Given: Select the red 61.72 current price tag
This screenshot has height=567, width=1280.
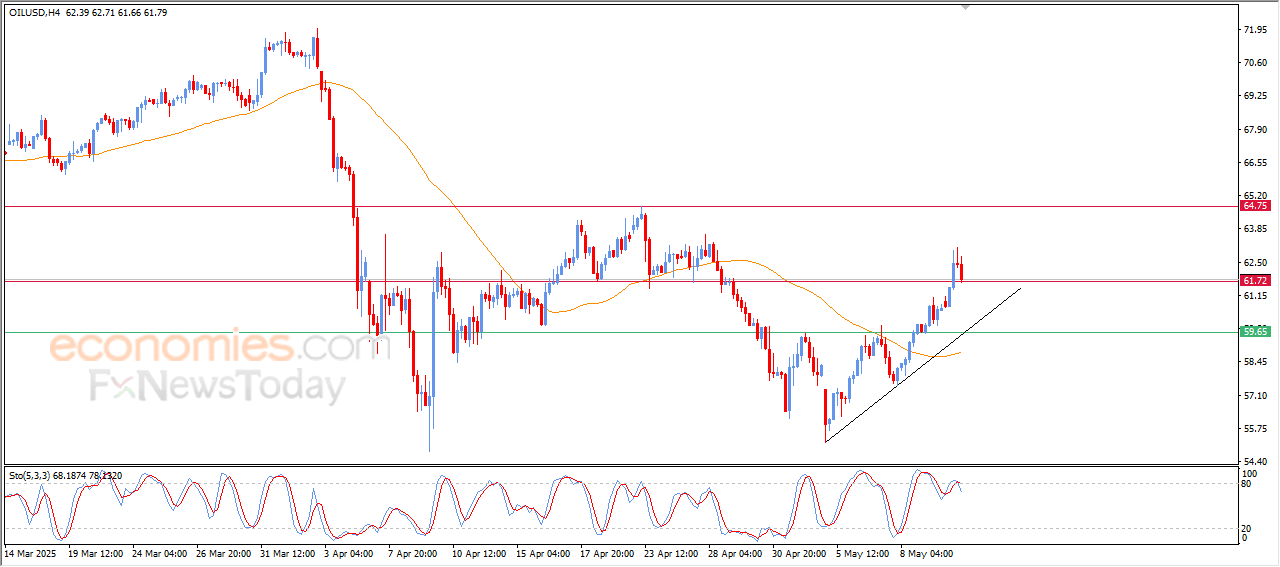Looking at the screenshot, I should [1254, 281].
